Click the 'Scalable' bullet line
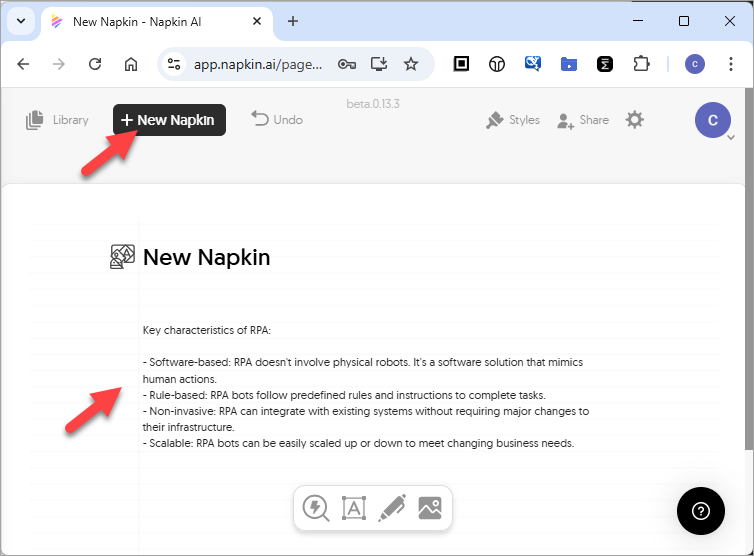This screenshot has height=556, width=754. (359, 443)
